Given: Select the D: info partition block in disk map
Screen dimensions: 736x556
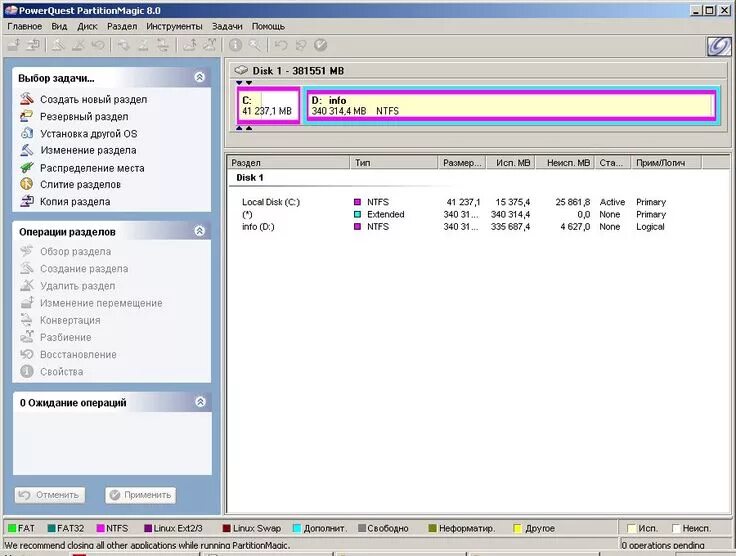Looking at the screenshot, I should (x=512, y=106).
